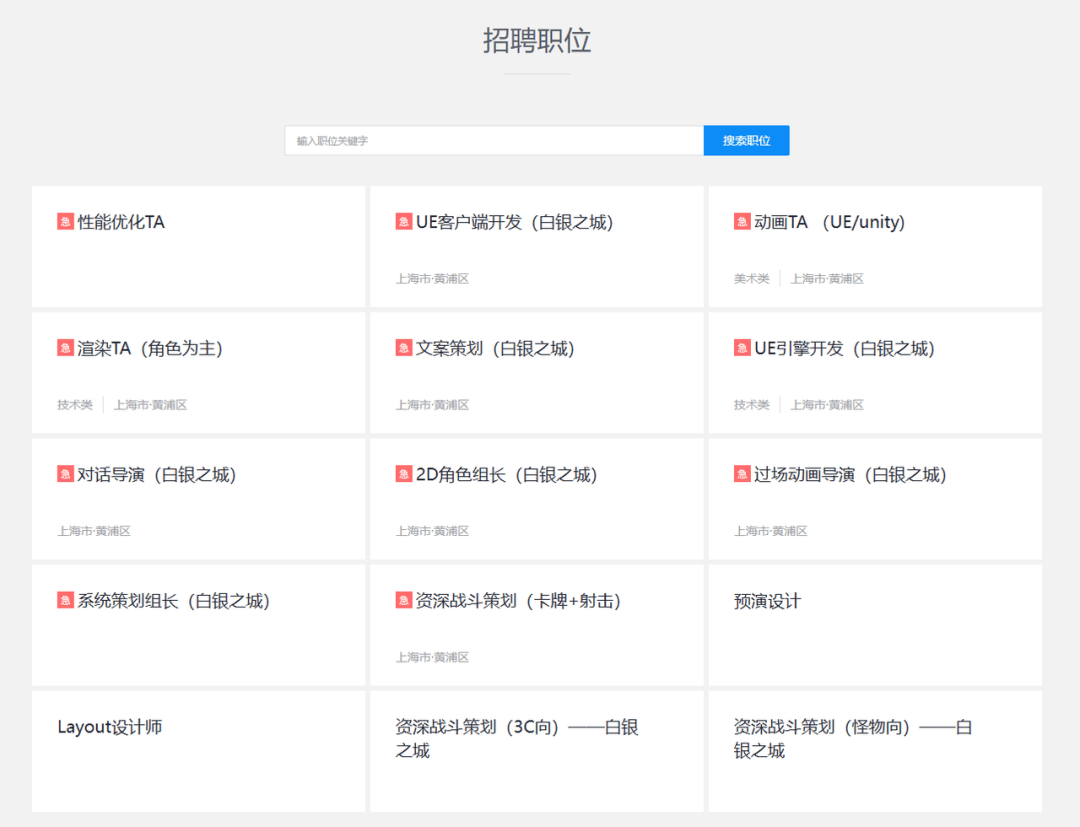This screenshot has height=827, width=1080.
Task: Click 上海市·黄浦区 location under UE引擎开发
Action: click(x=827, y=405)
